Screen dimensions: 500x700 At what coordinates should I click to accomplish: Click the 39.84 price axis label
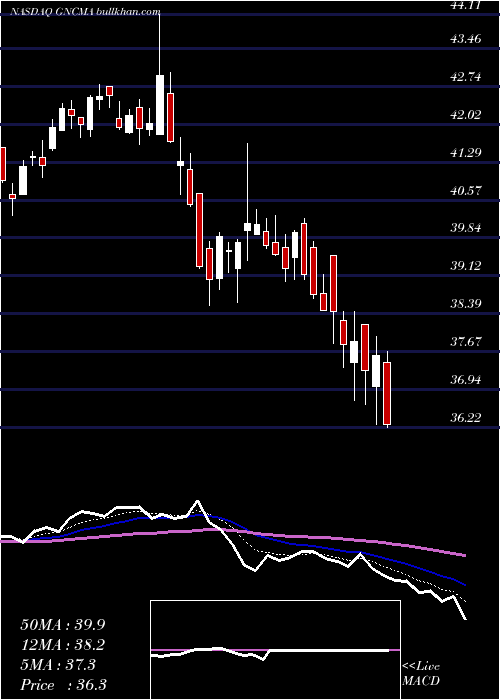click(466, 228)
